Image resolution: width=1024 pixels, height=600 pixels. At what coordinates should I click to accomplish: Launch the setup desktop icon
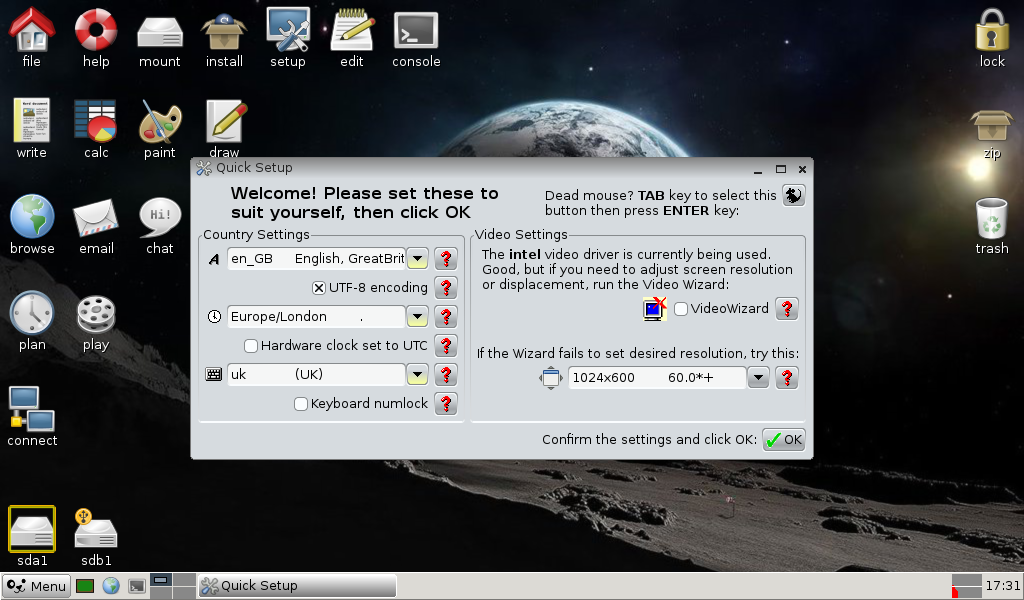288,29
